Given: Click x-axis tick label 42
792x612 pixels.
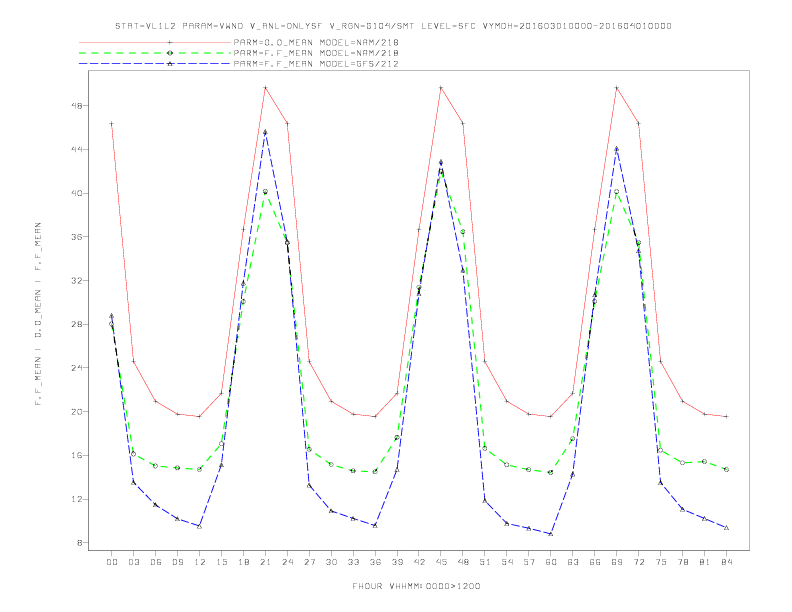Looking at the screenshot, I should tap(419, 562).
